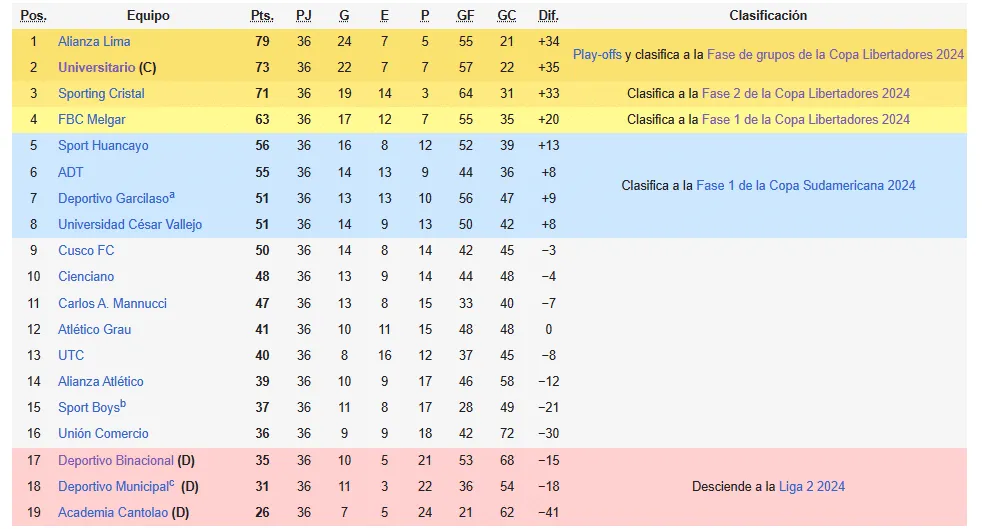Image resolution: width=982 pixels, height=529 pixels.
Task: Open the Deportivo Garcilaso link
Action: tap(113, 199)
